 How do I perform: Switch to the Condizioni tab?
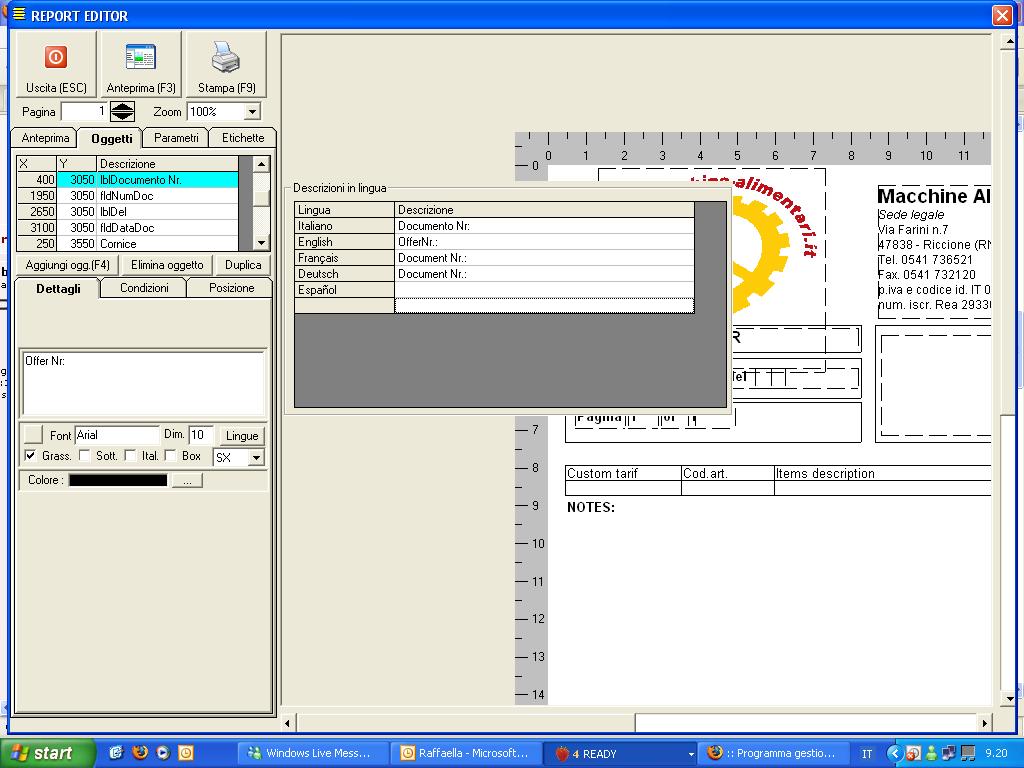144,288
